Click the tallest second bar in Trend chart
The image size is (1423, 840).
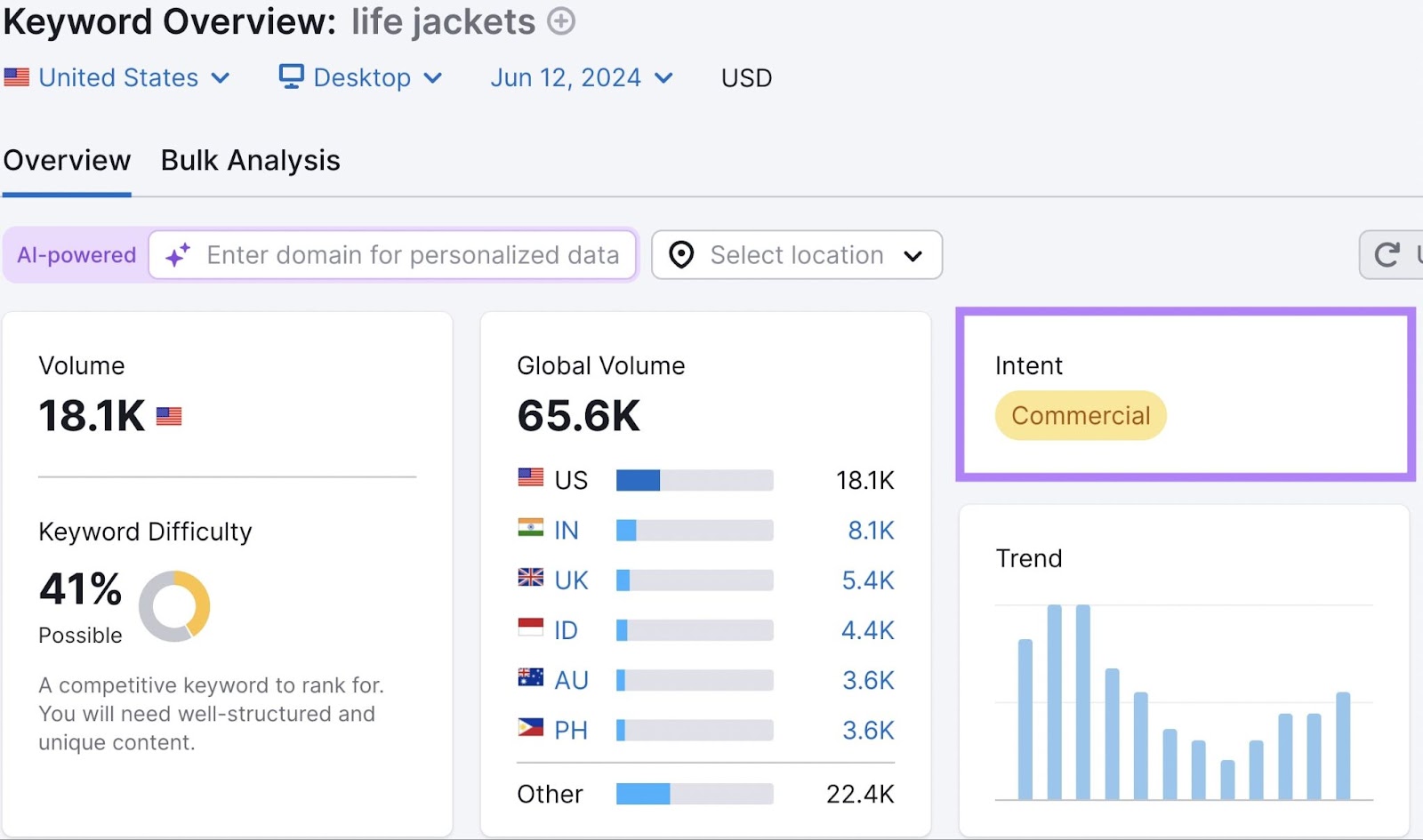click(x=1055, y=702)
